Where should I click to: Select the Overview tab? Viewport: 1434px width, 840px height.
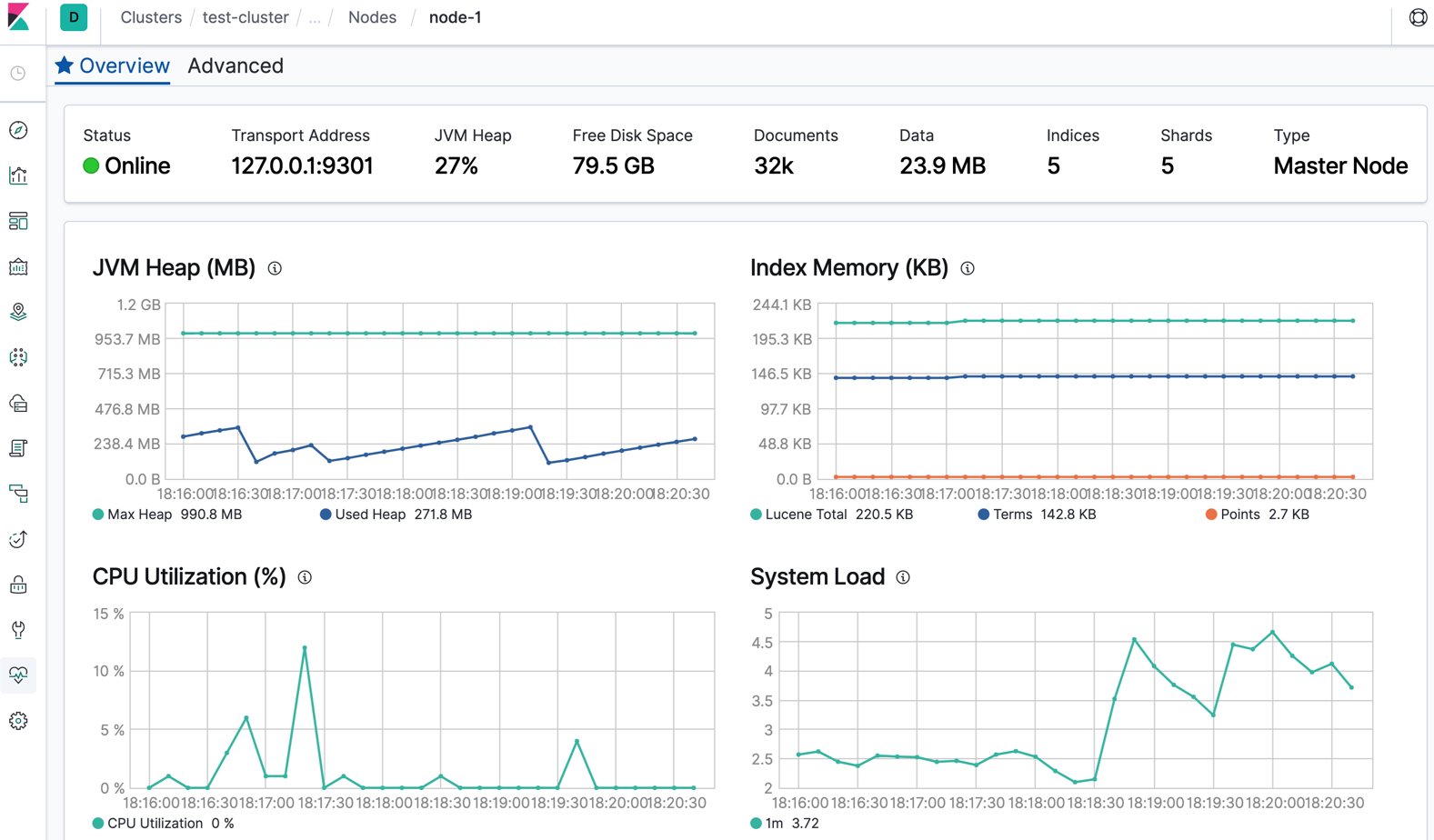pyautogui.click(x=113, y=65)
